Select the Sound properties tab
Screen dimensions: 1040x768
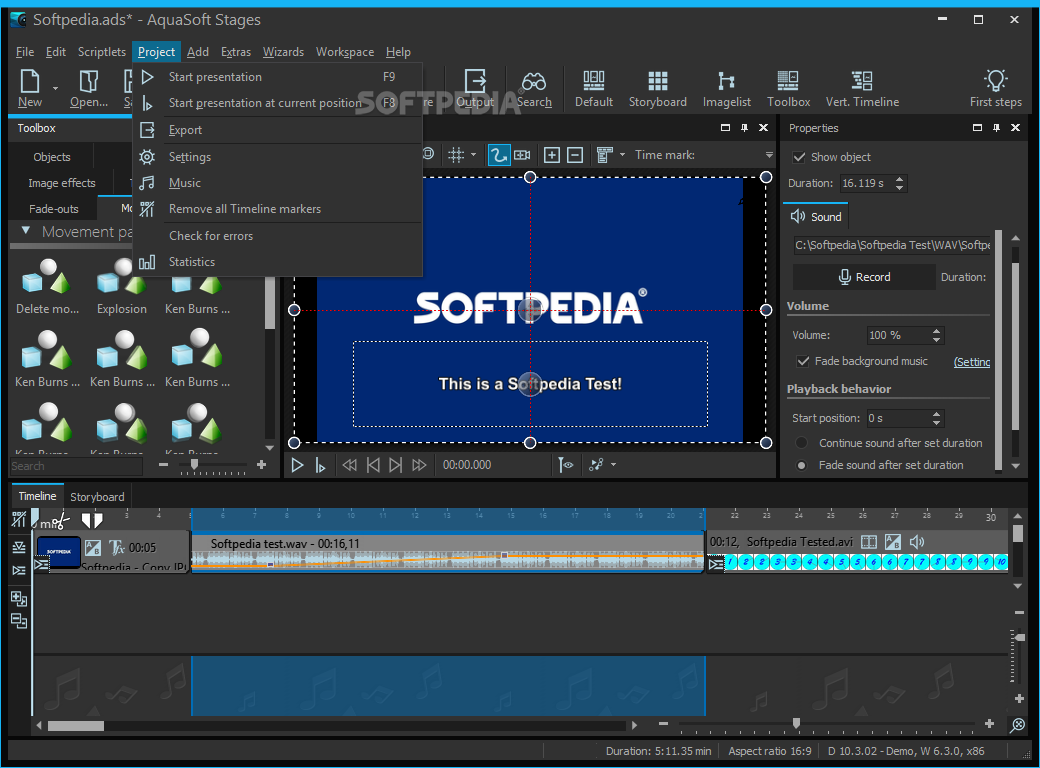816,217
